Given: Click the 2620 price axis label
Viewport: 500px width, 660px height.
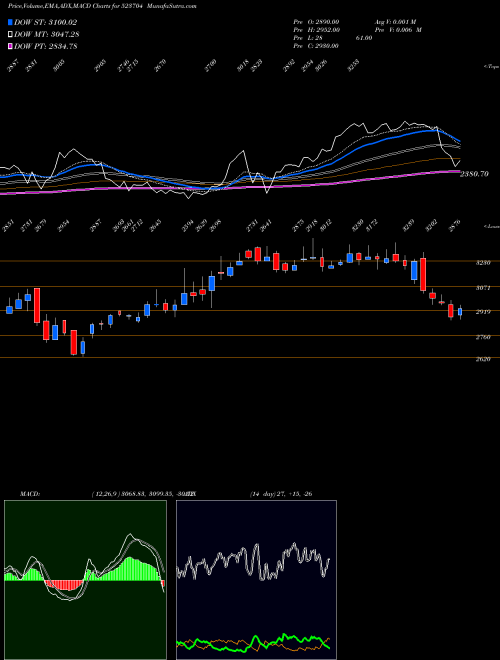Looking at the screenshot, I should (483, 360).
